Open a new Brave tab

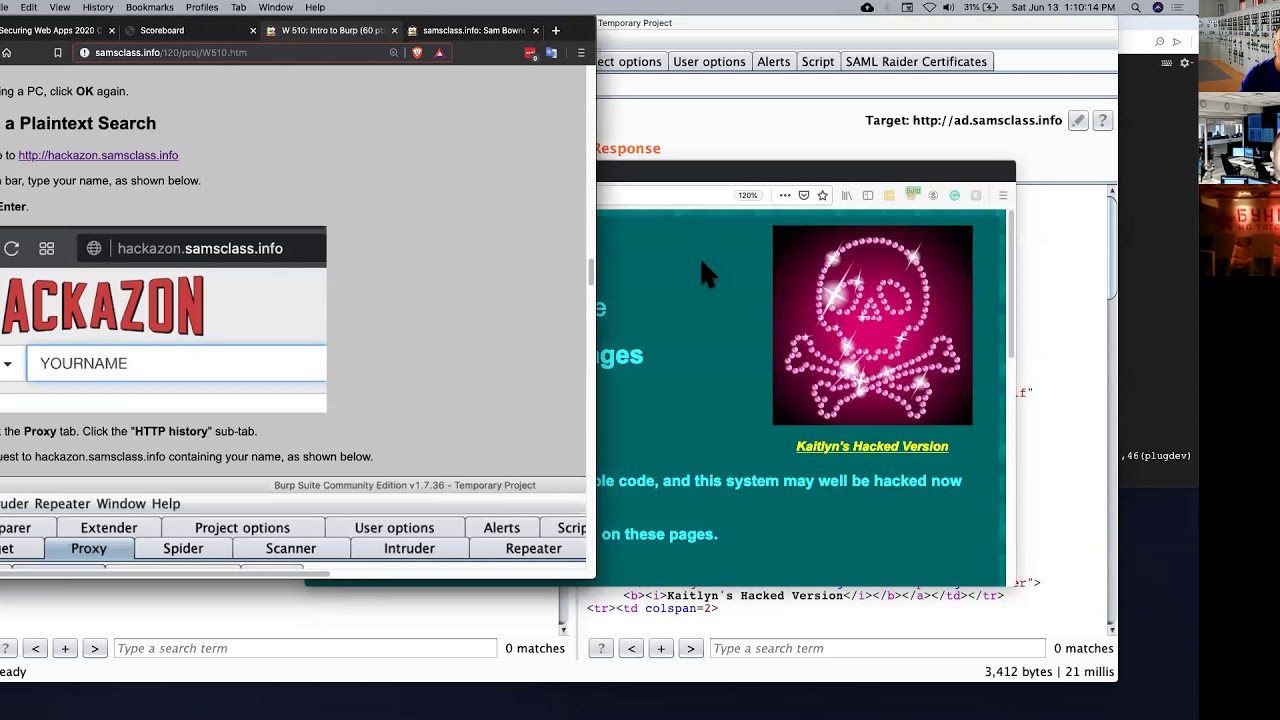(x=556, y=30)
